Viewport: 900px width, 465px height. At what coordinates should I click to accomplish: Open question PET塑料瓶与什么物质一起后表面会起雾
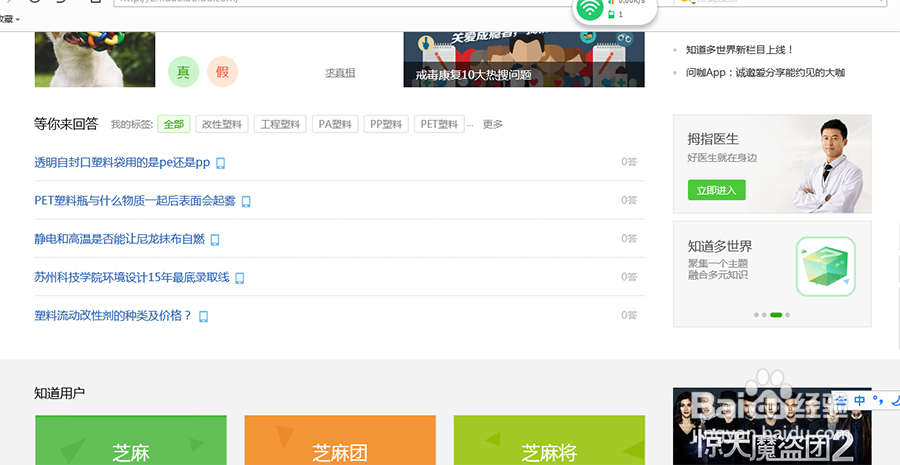coord(135,200)
